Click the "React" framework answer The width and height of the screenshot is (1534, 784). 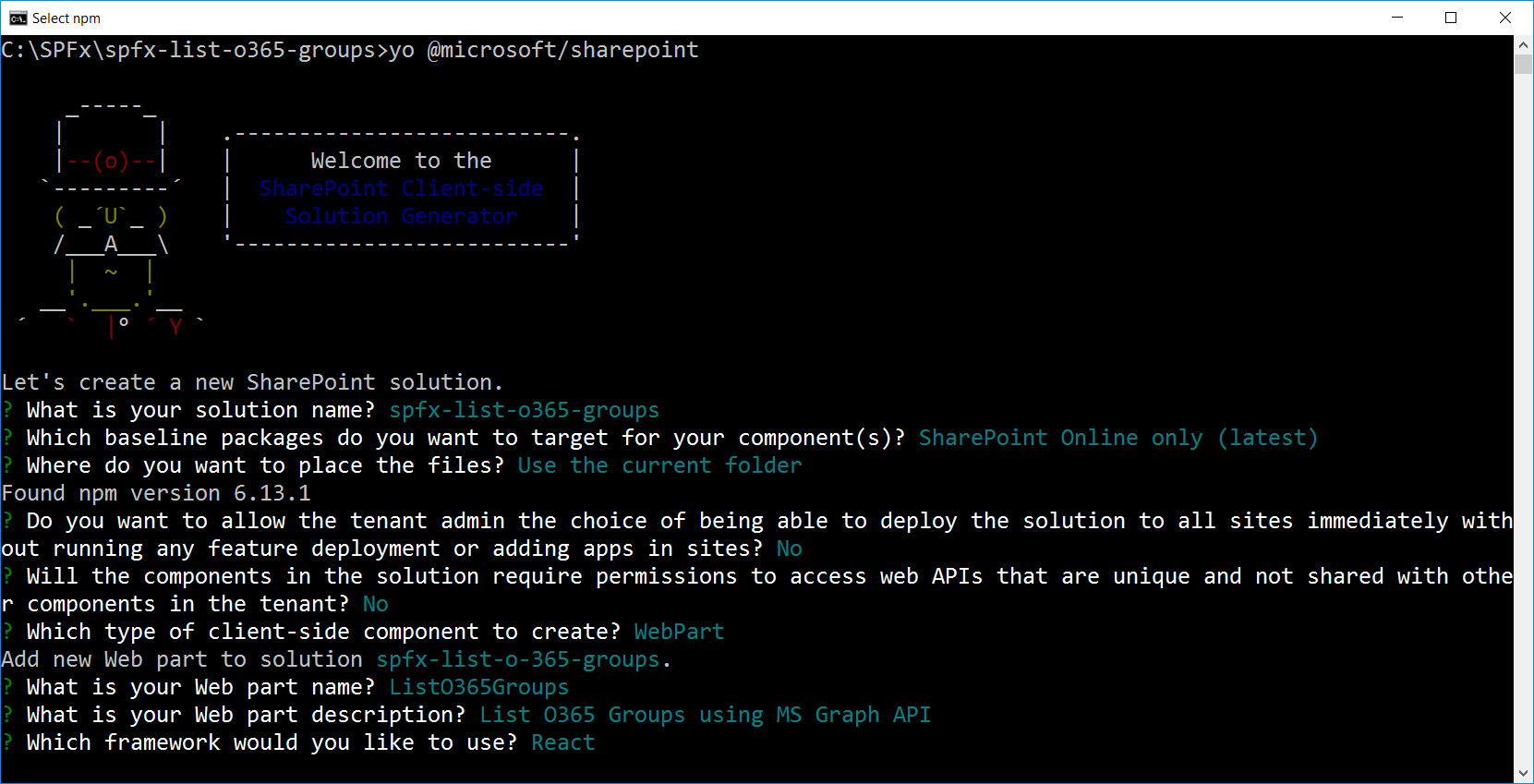point(563,742)
